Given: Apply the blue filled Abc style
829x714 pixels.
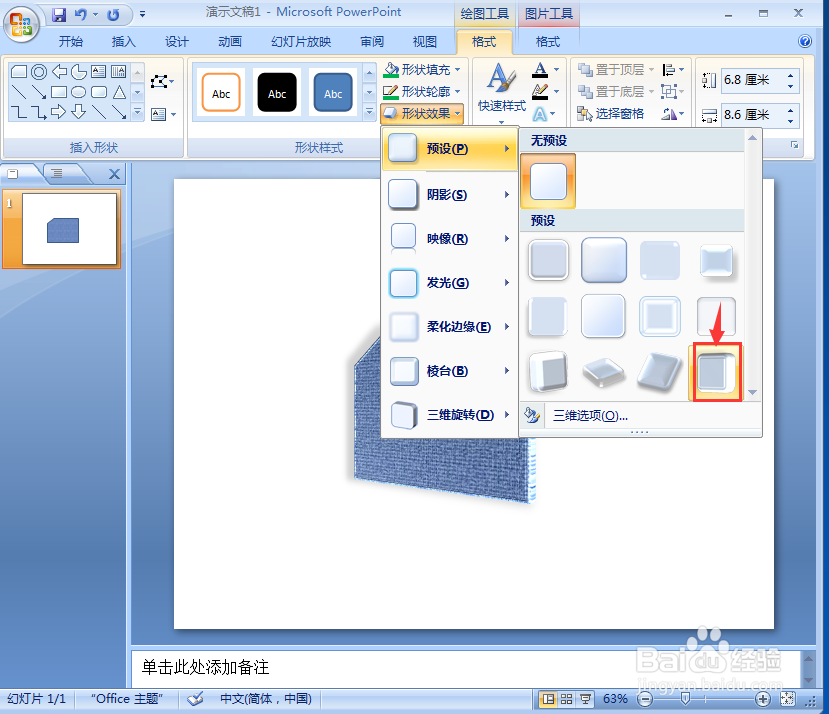Looking at the screenshot, I should (333, 93).
